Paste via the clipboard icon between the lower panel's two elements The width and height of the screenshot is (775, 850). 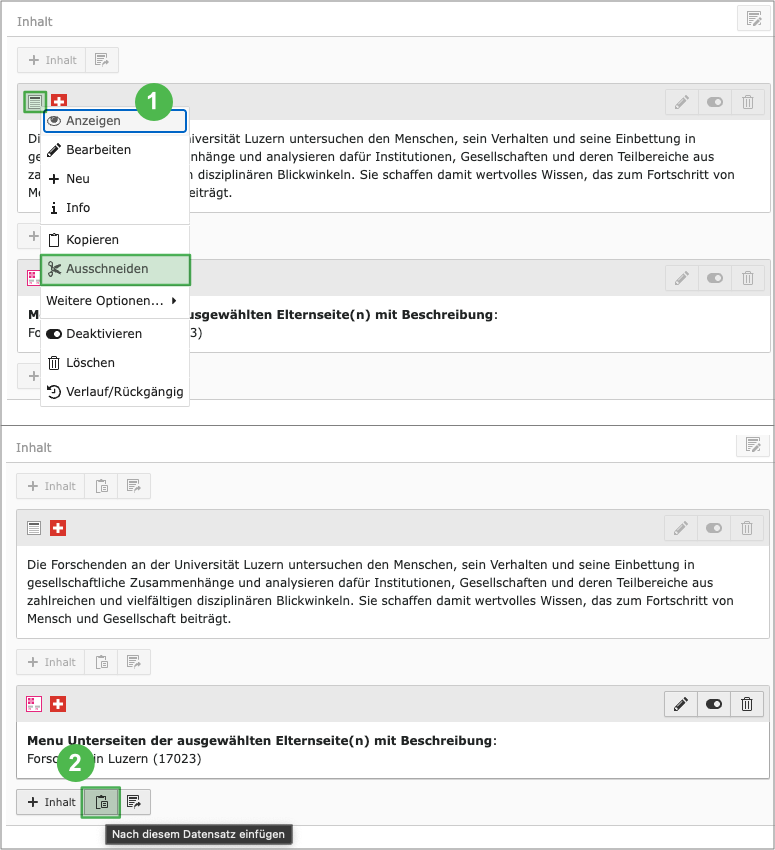point(101,662)
